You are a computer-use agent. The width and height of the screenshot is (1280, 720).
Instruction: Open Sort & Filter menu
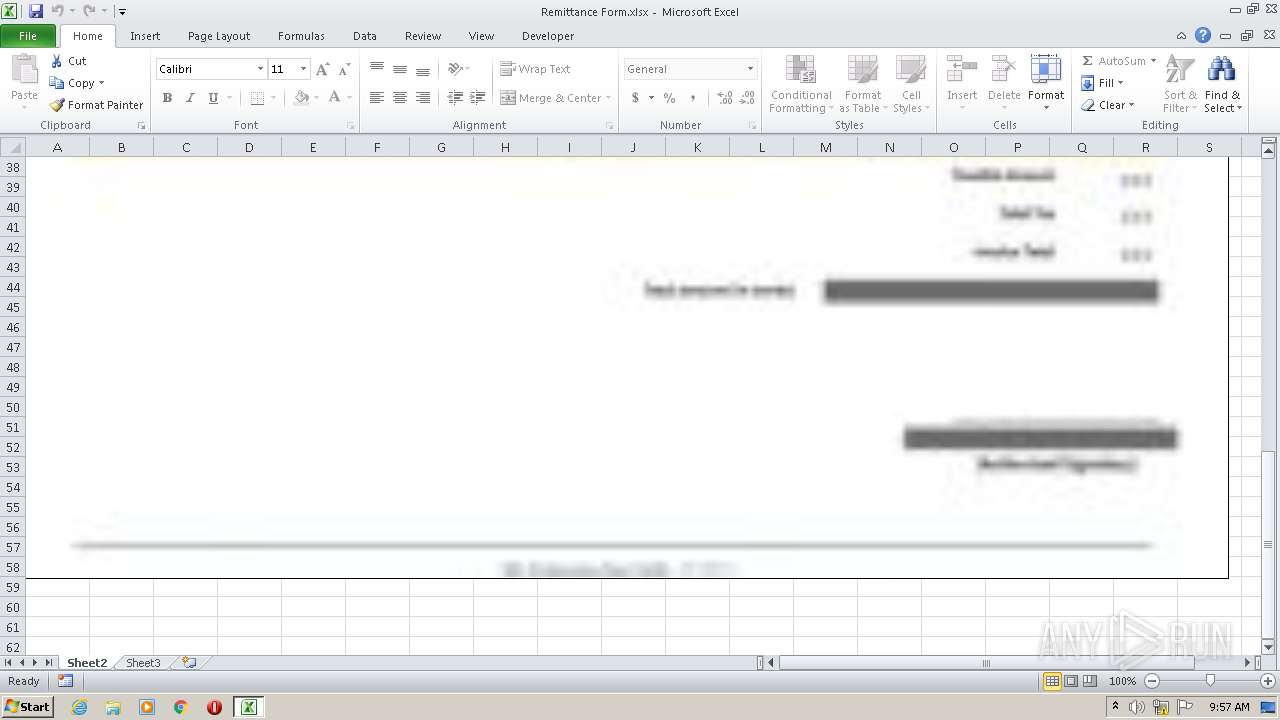(1180, 85)
